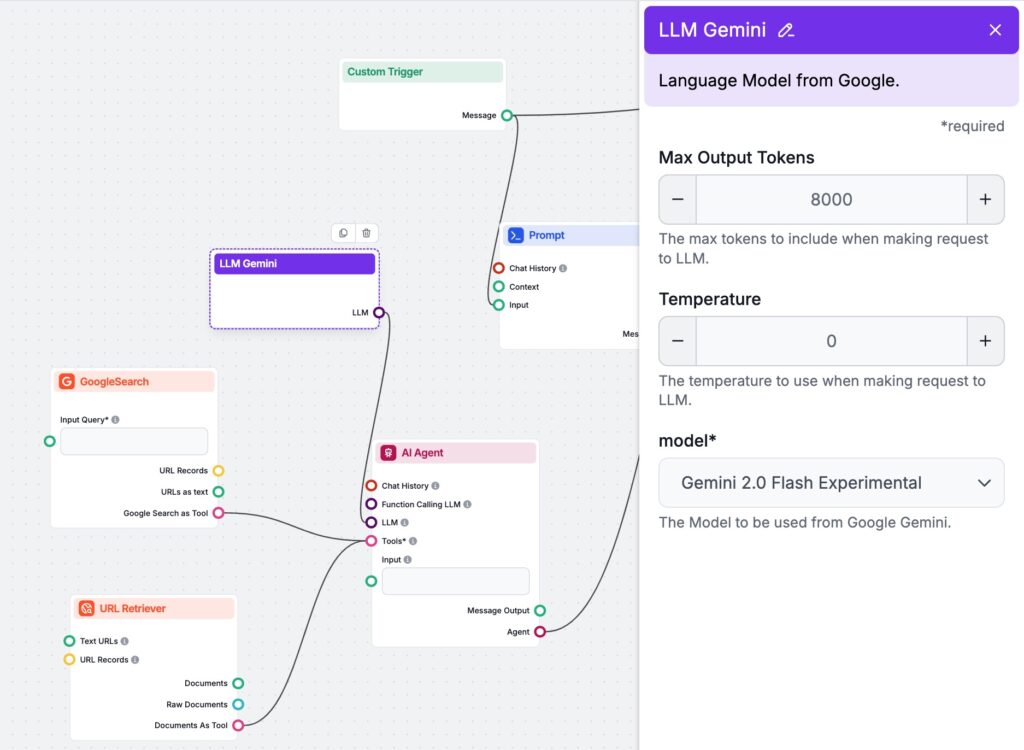Viewport: 1024px width, 750px height.
Task: Click the Google Search as Tool output port
Action: pos(218,513)
